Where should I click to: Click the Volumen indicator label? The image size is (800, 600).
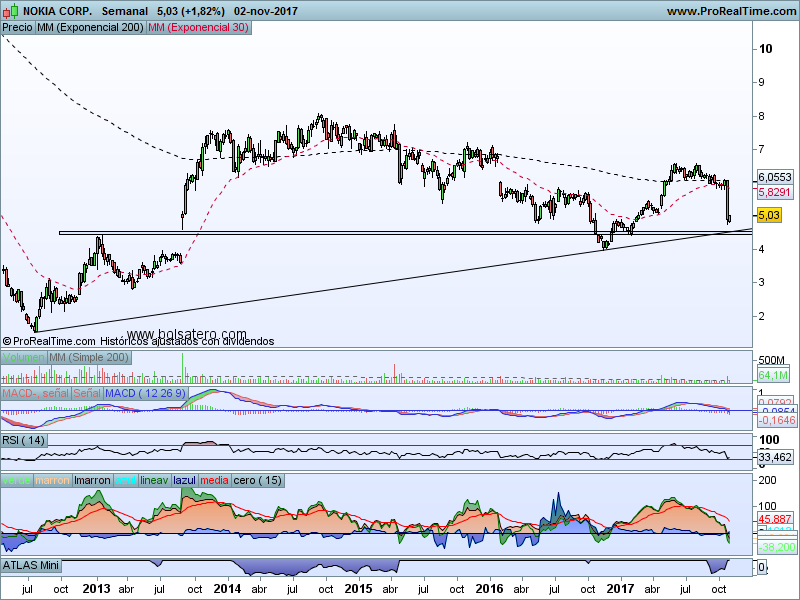pos(23,357)
